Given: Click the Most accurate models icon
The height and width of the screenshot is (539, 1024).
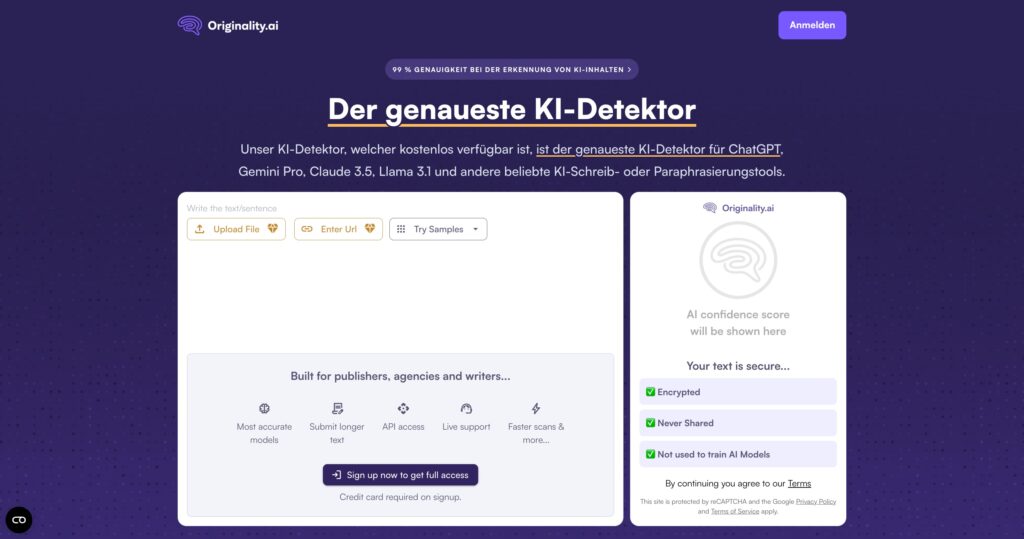Looking at the screenshot, I should pyautogui.click(x=264, y=408).
